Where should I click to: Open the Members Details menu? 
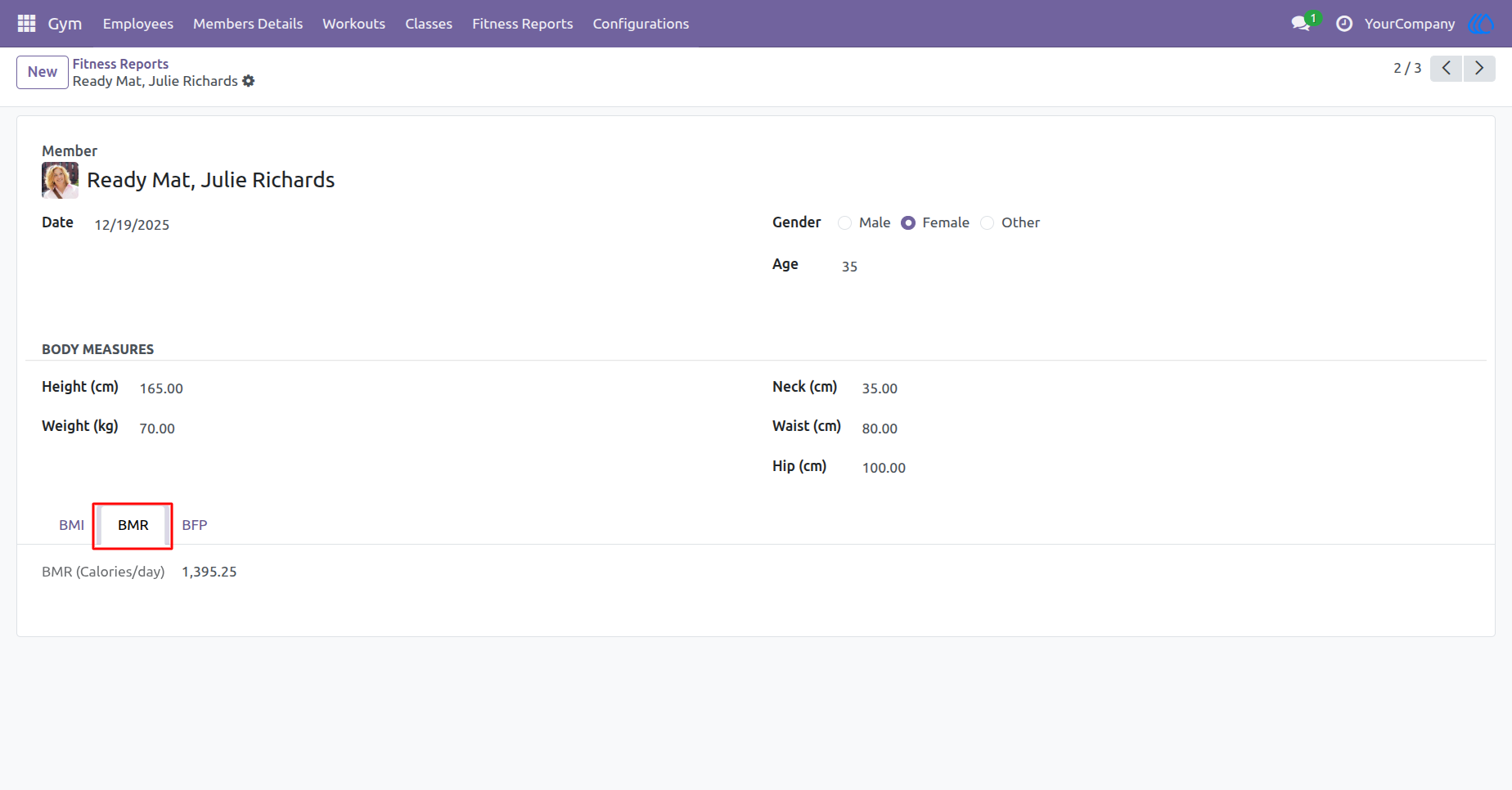click(248, 24)
